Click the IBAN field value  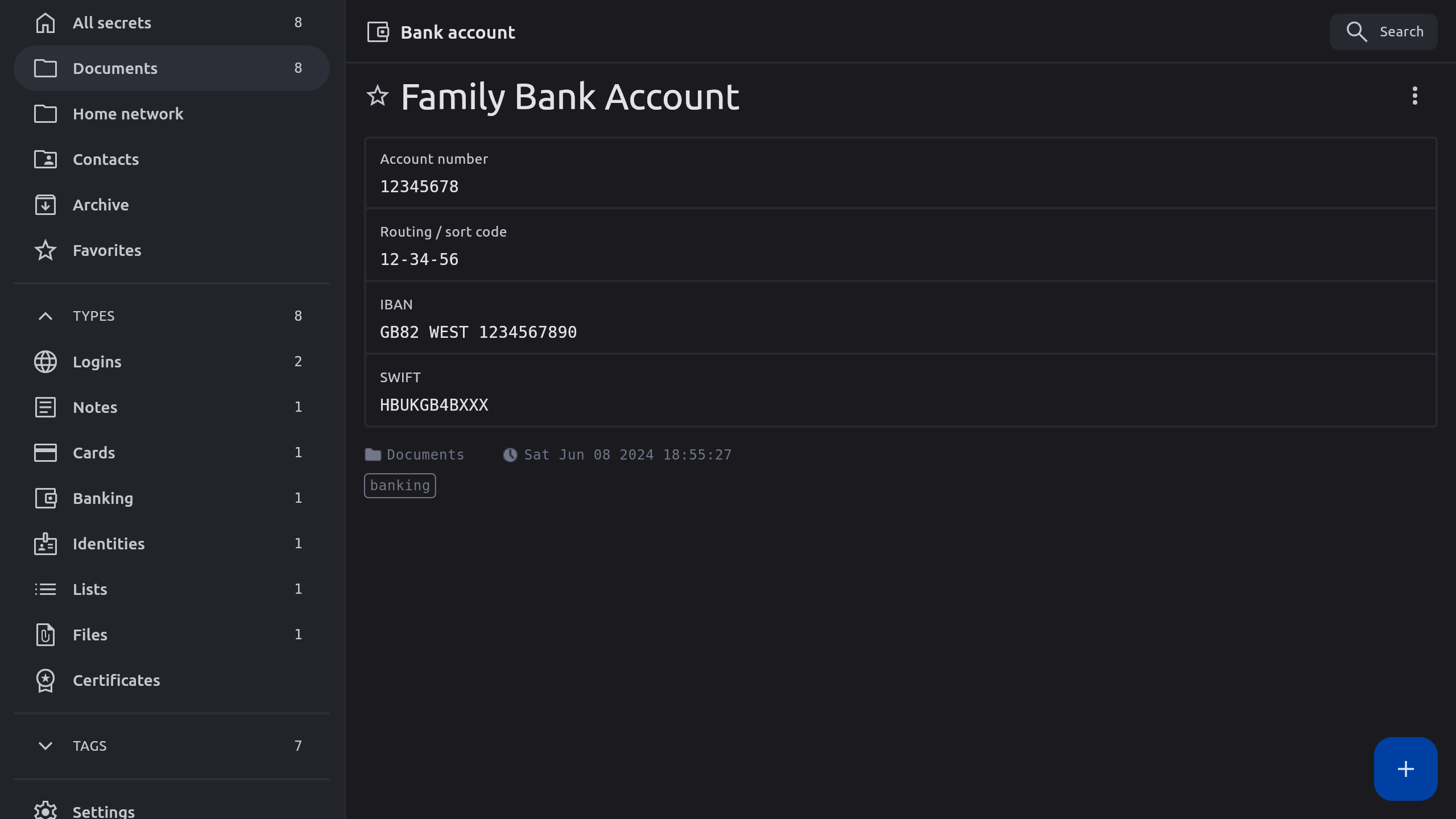[x=478, y=332]
